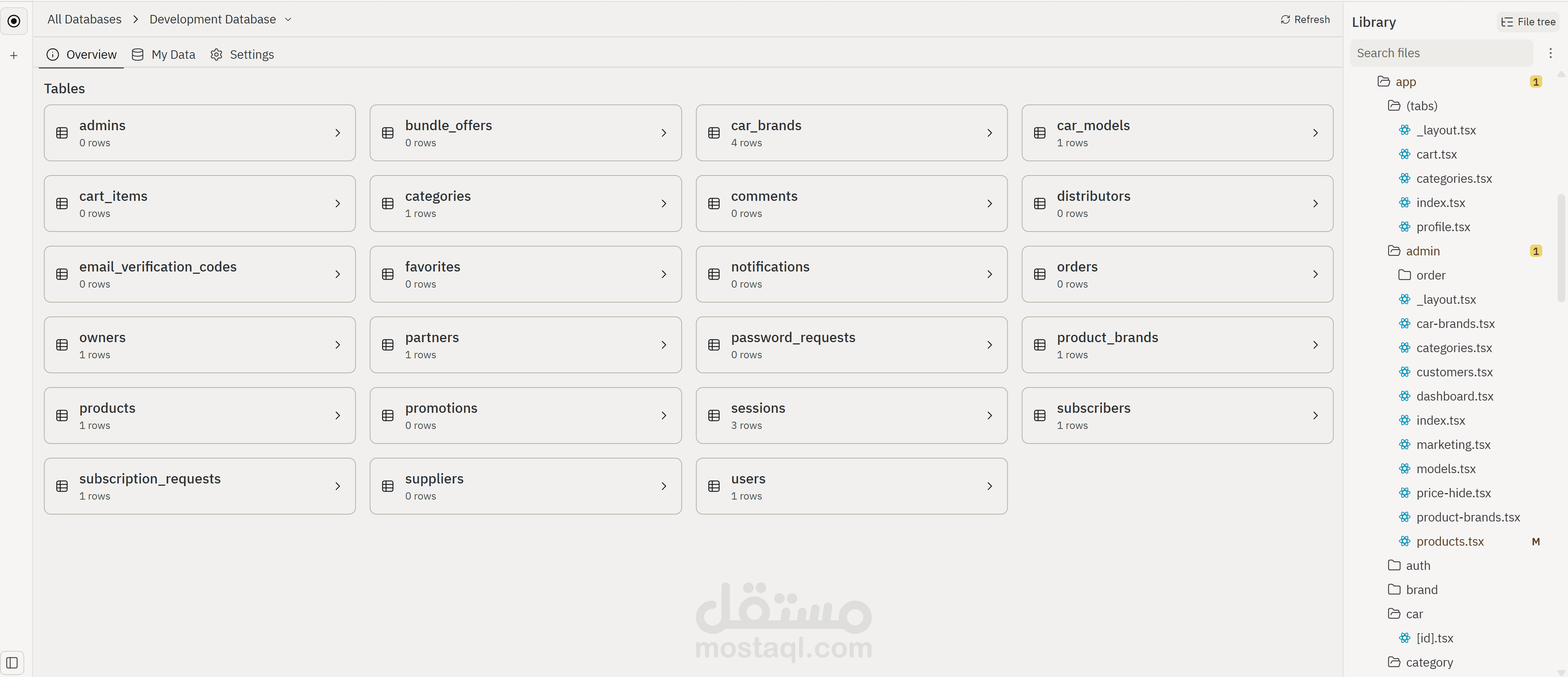Screen dimensions: 1568x677
Task: Click the plus icon in left sidebar
Action: 13,55
